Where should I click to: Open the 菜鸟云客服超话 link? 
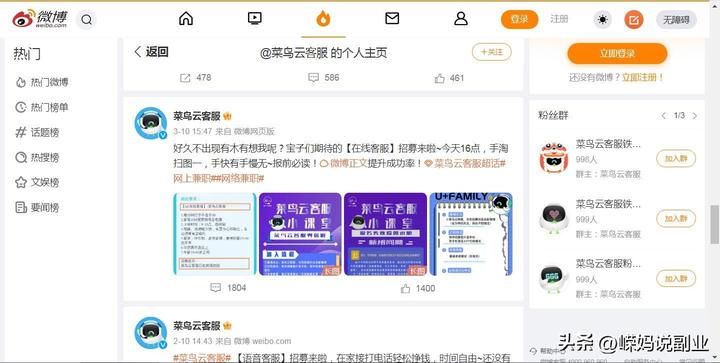tap(465, 163)
